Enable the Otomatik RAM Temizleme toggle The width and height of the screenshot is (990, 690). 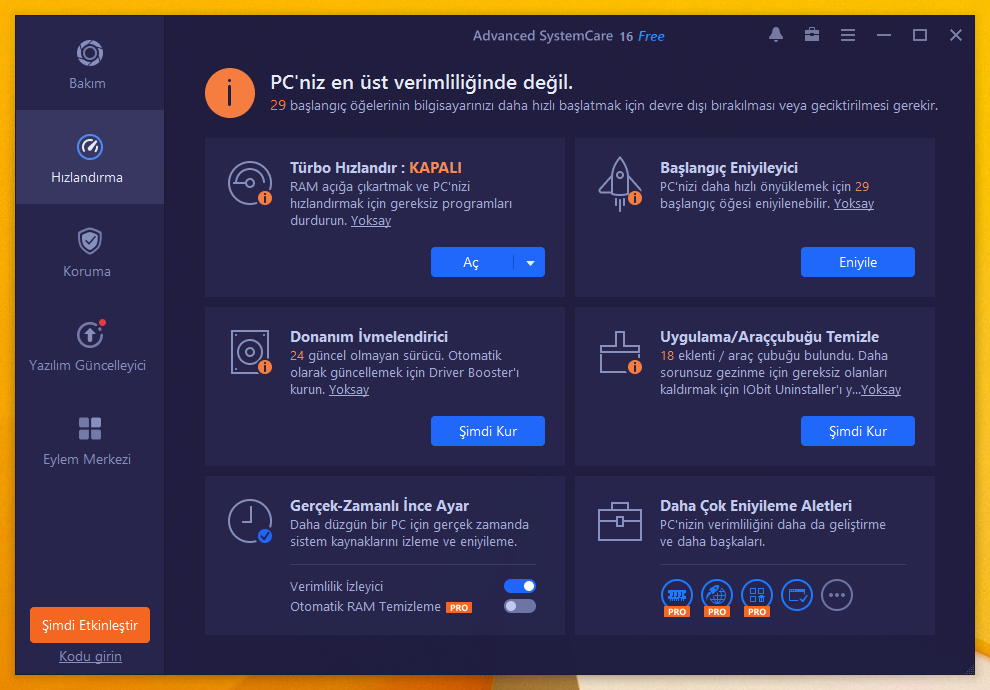coord(520,606)
